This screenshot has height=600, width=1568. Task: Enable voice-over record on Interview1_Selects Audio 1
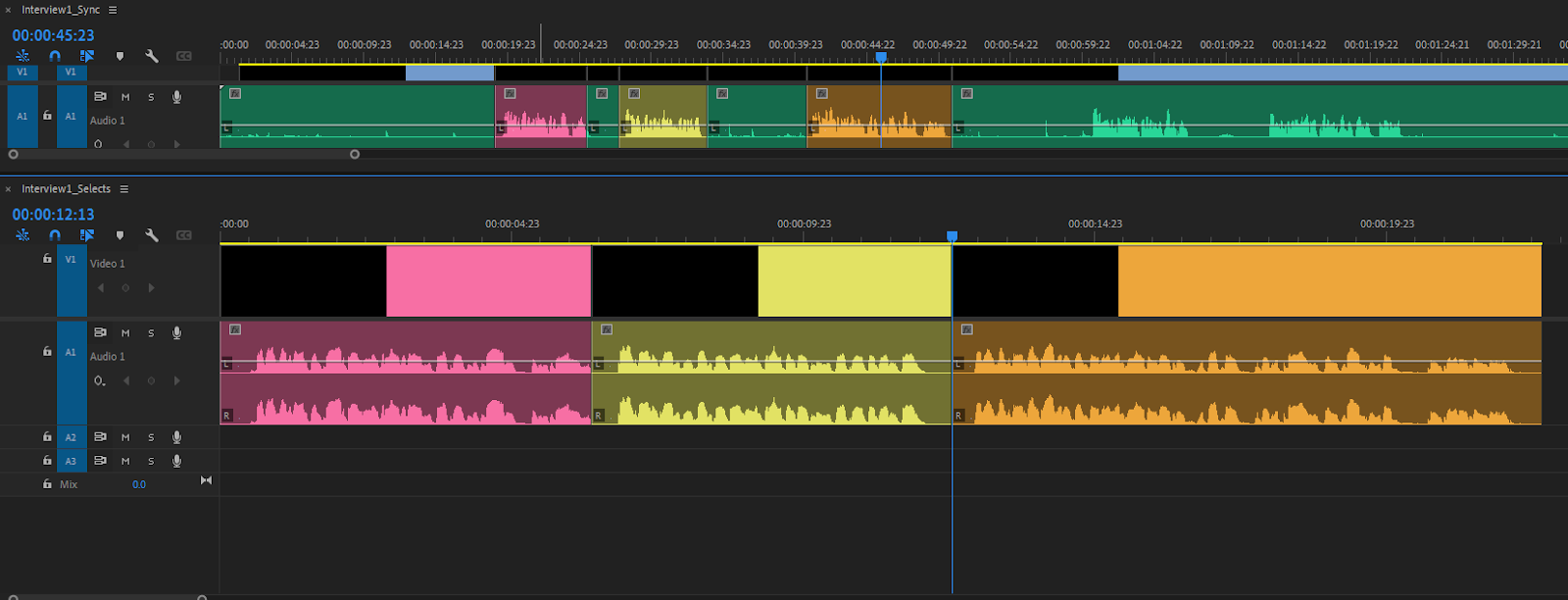177,333
